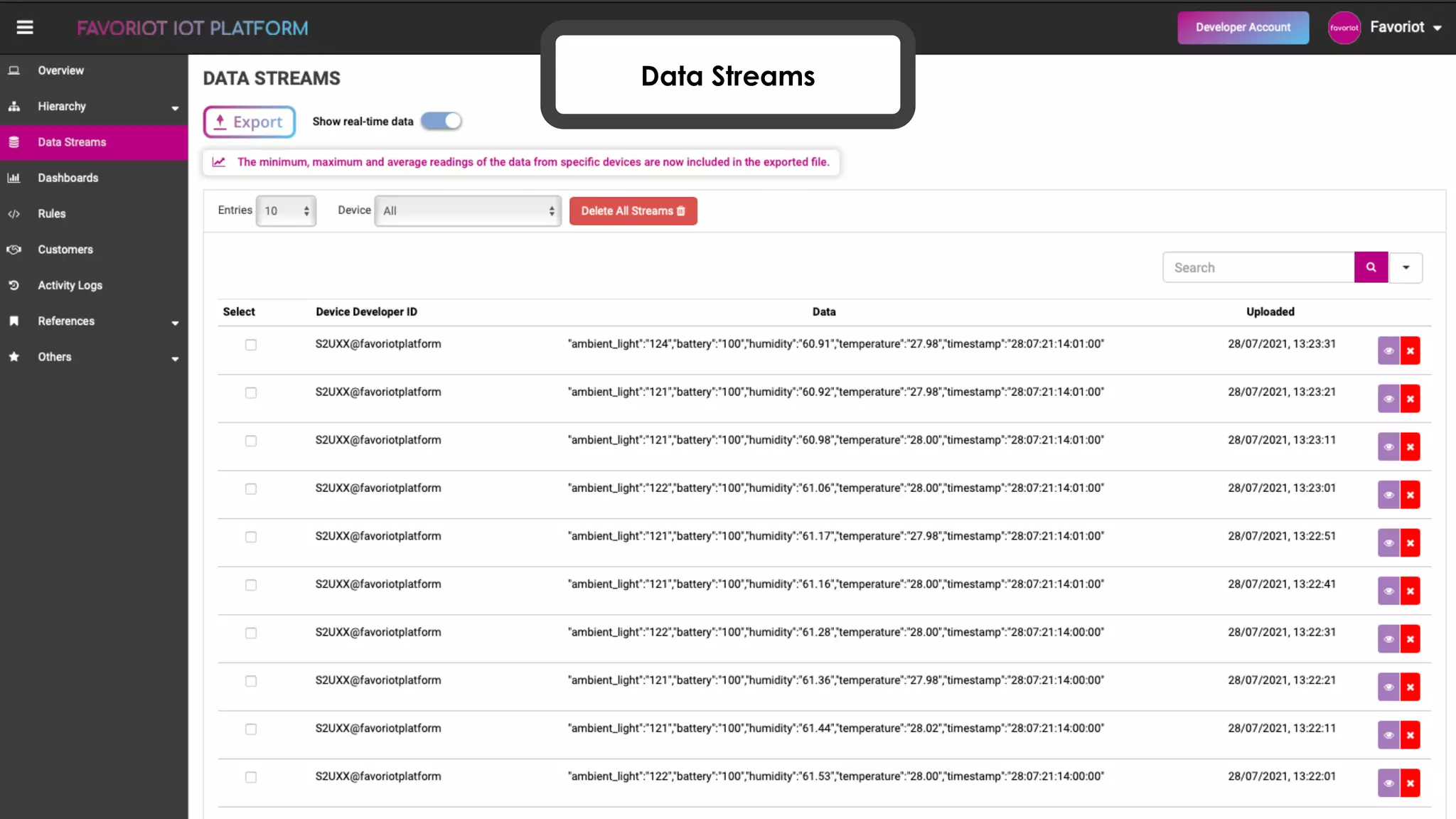
Task: Select checkbox for humidity 60.98 row
Action: coord(251,441)
